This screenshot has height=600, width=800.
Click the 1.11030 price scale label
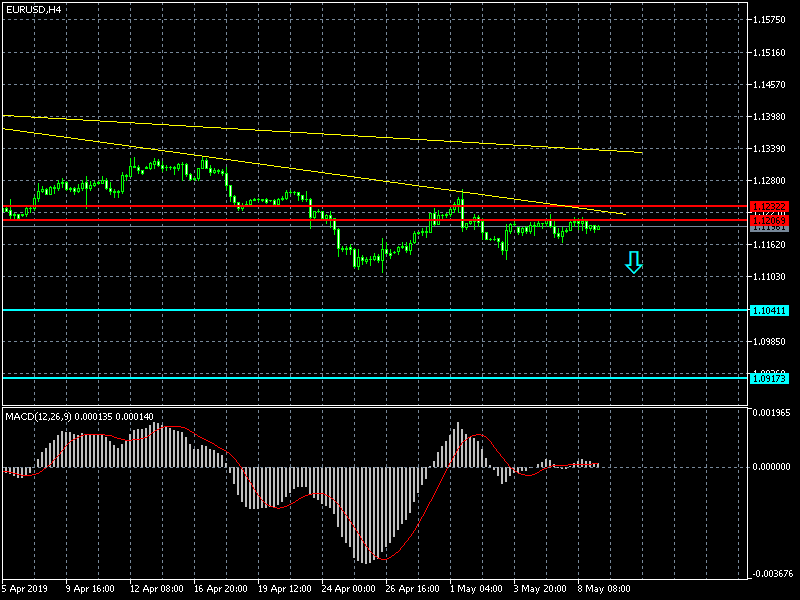click(771, 277)
